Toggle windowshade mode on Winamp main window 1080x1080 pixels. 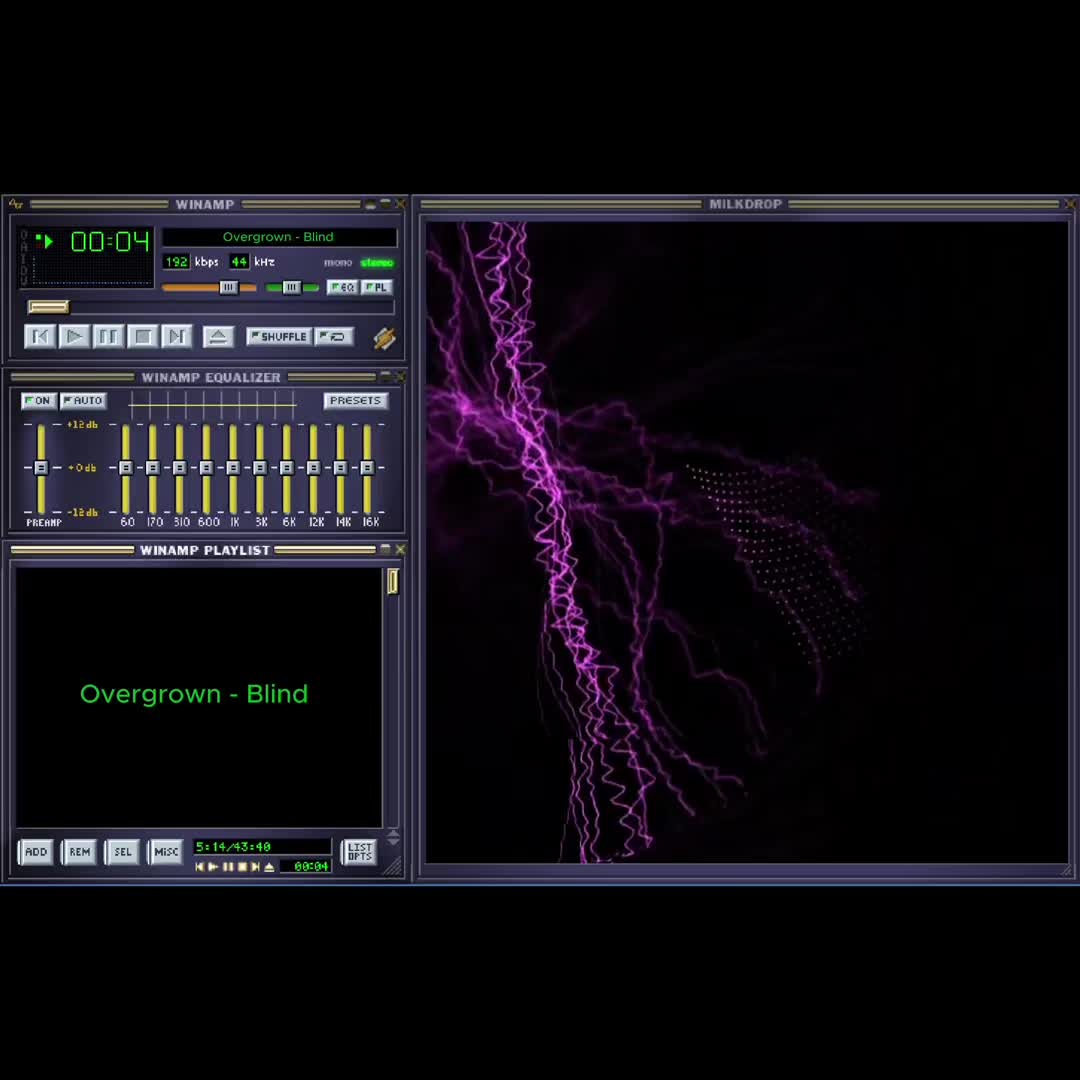pyautogui.click(x=385, y=204)
